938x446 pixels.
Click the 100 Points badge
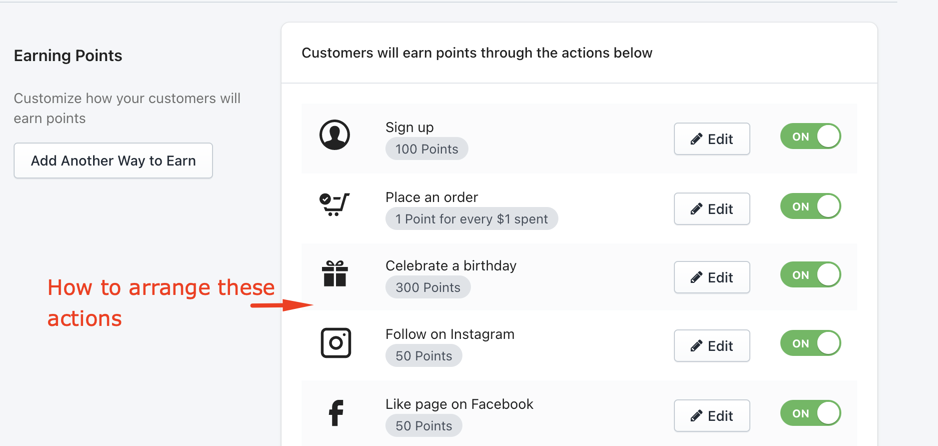point(427,149)
